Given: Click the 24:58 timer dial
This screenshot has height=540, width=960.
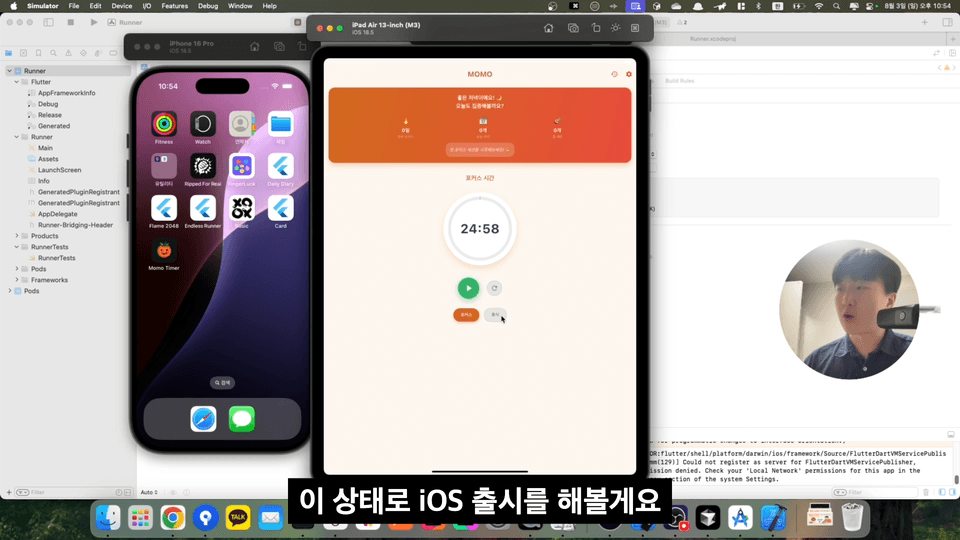Looking at the screenshot, I should click(x=479, y=229).
